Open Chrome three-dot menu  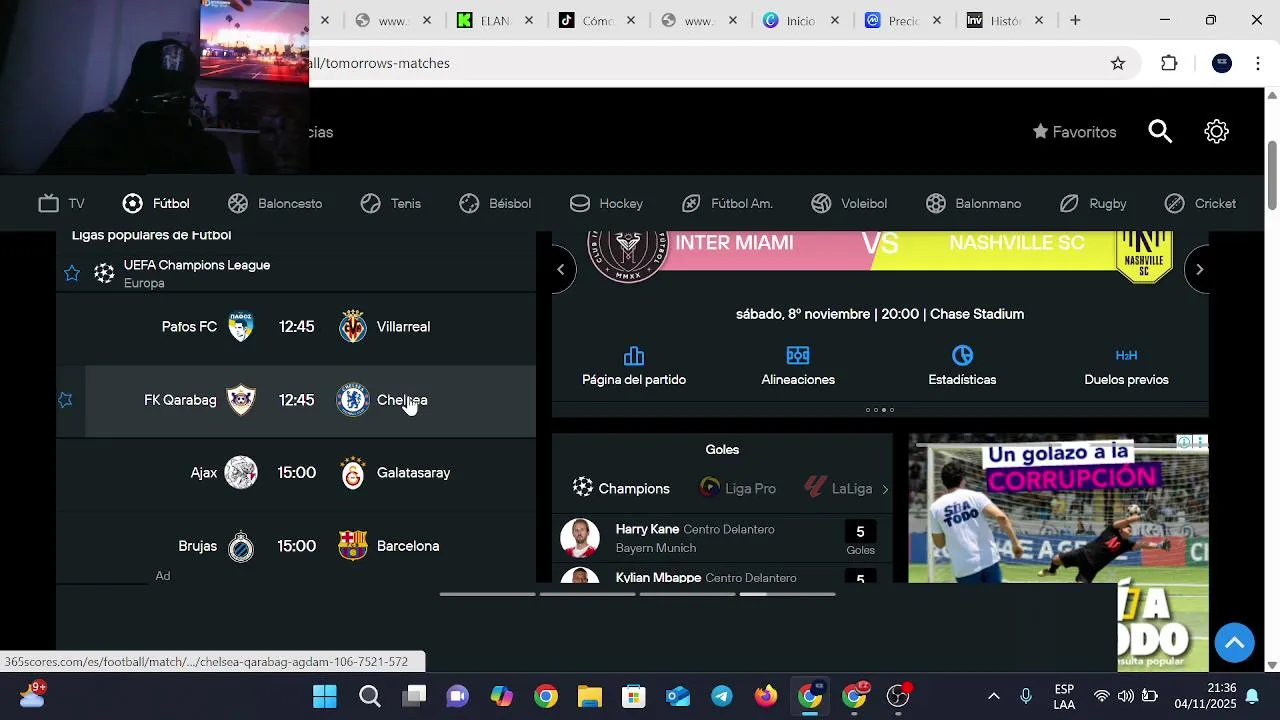click(1257, 63)
